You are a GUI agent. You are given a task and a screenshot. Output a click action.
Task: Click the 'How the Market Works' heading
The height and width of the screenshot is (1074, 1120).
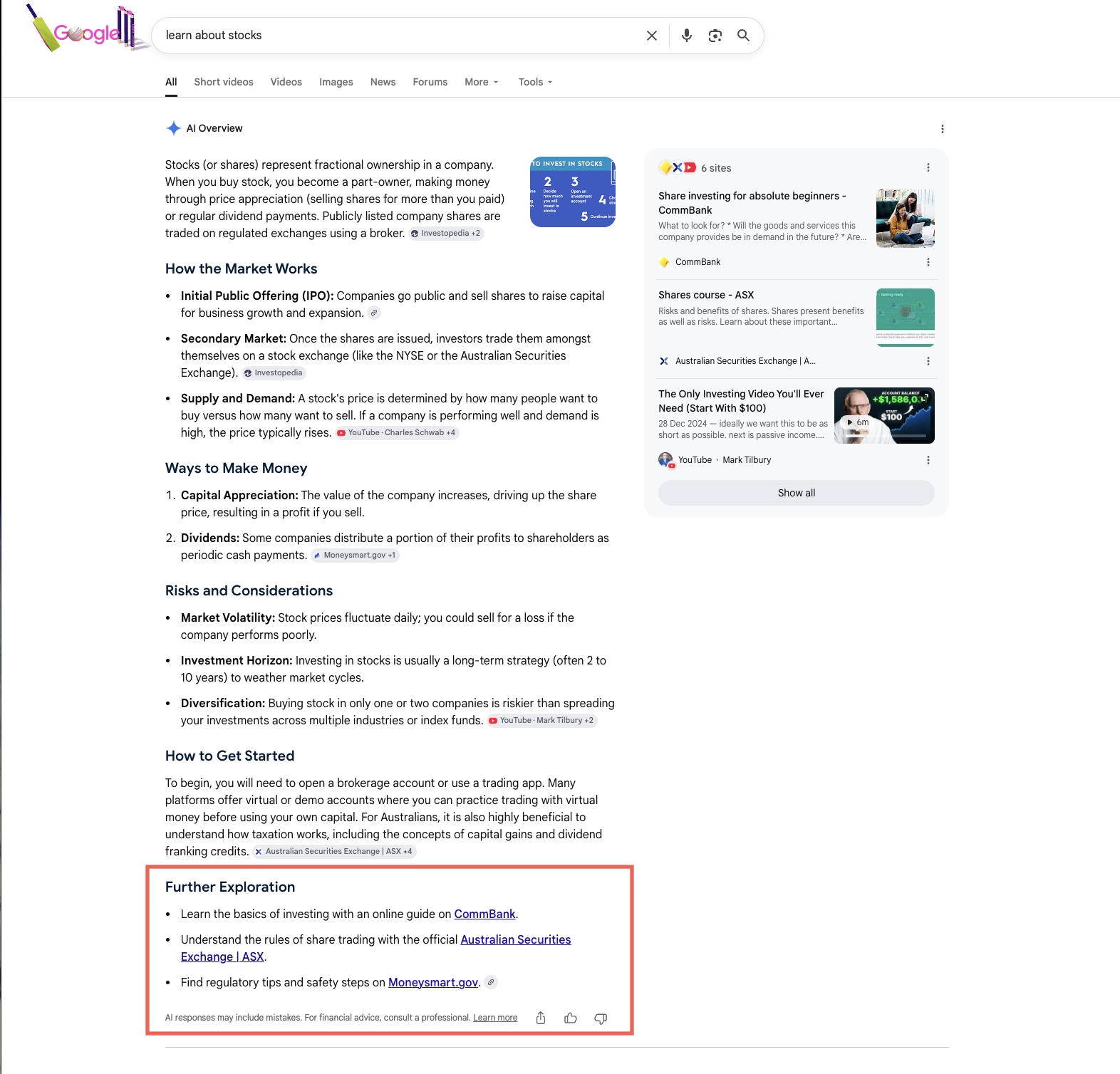click(242, 268)
